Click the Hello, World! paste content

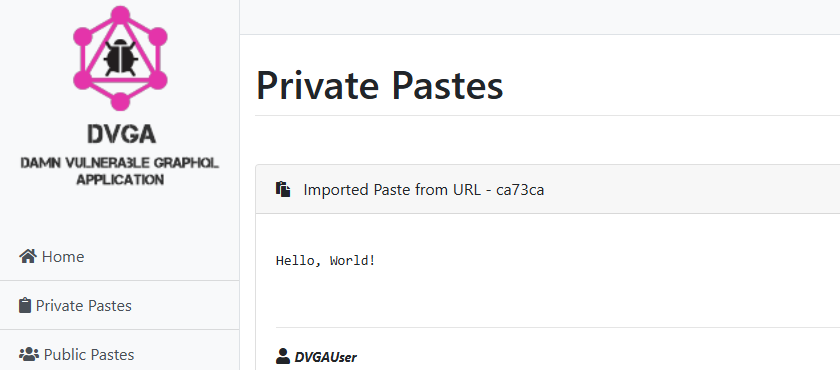325,261
